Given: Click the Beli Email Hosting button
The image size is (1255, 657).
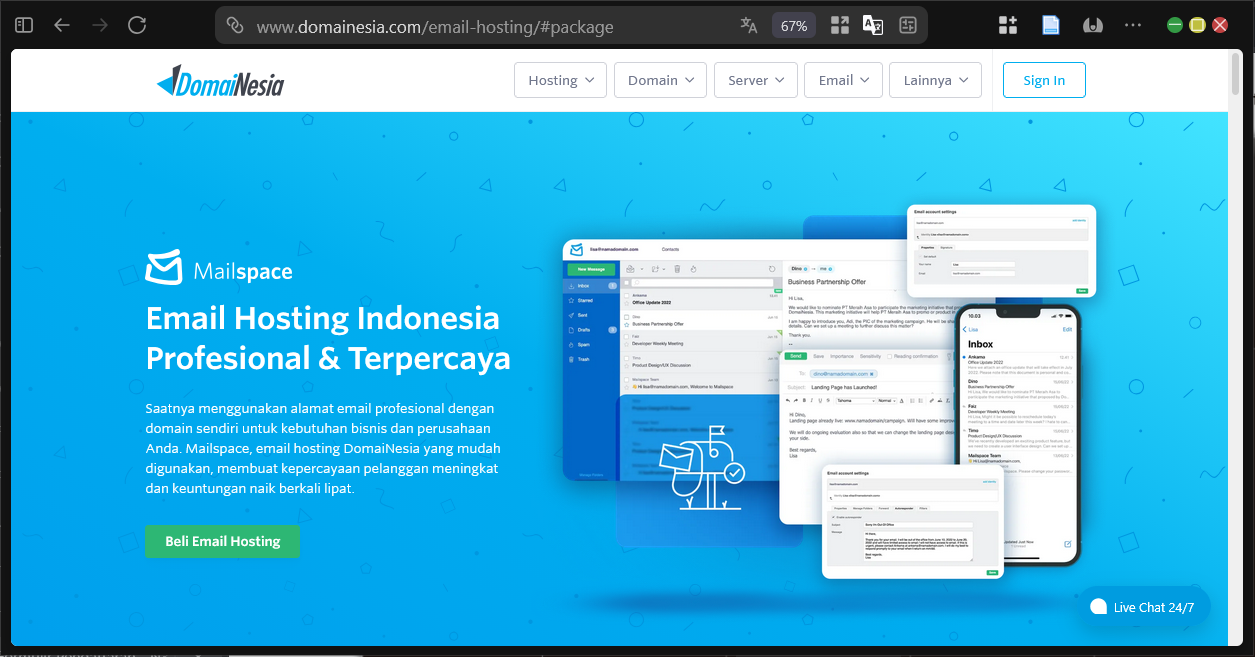Looking at the screenshot, I should 222,541.
